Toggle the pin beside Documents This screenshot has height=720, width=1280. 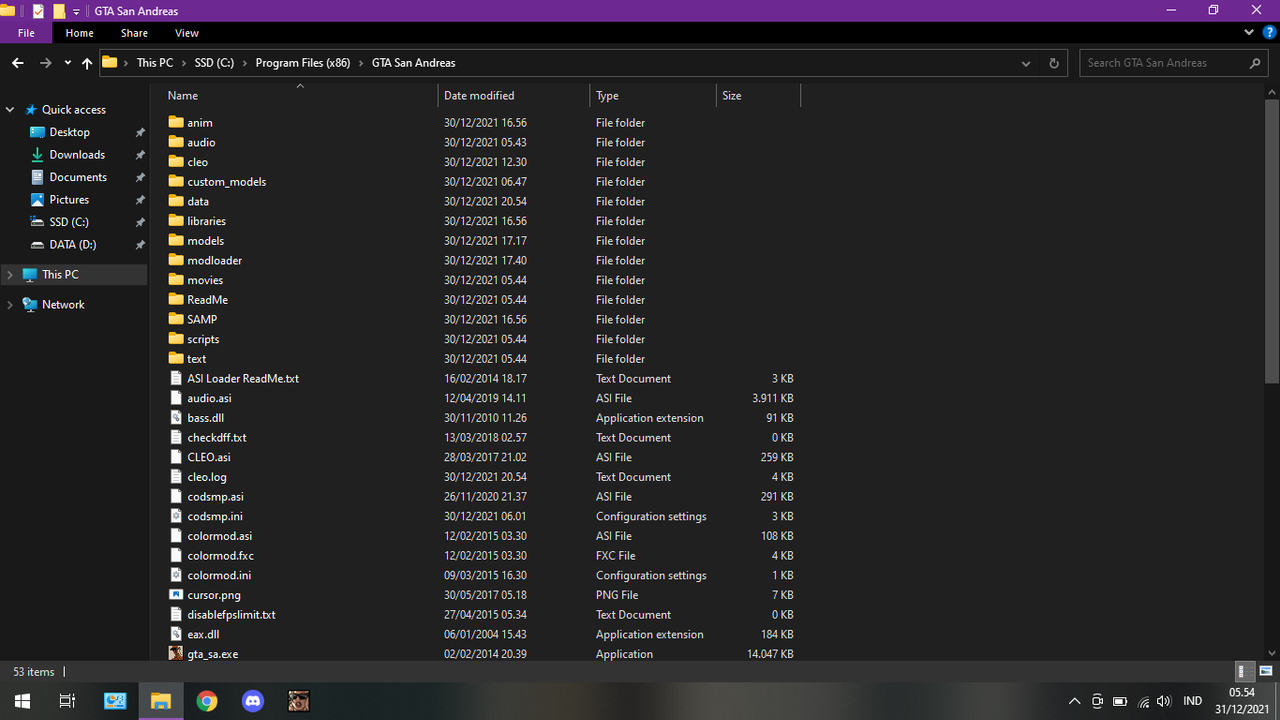140,177
